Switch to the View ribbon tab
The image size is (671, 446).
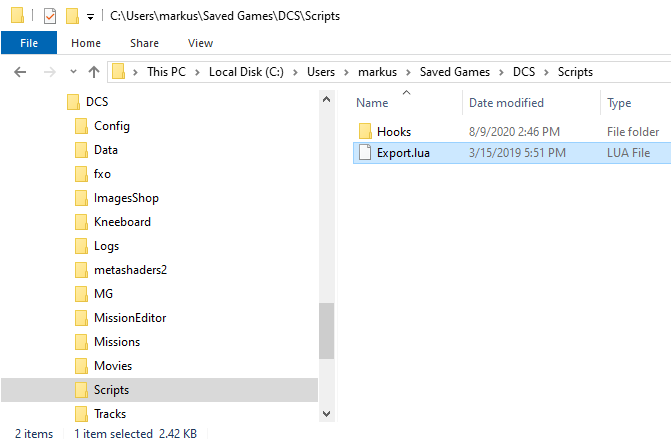pos(200,43)
